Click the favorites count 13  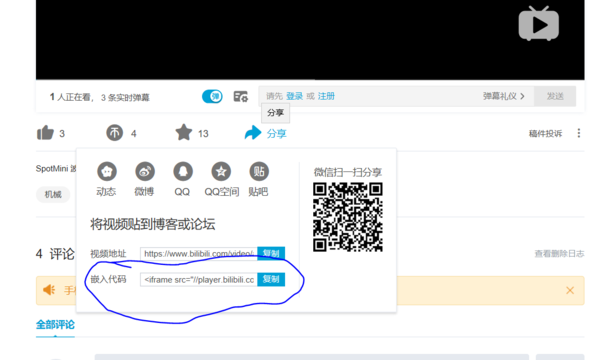[x=203, y=134]
